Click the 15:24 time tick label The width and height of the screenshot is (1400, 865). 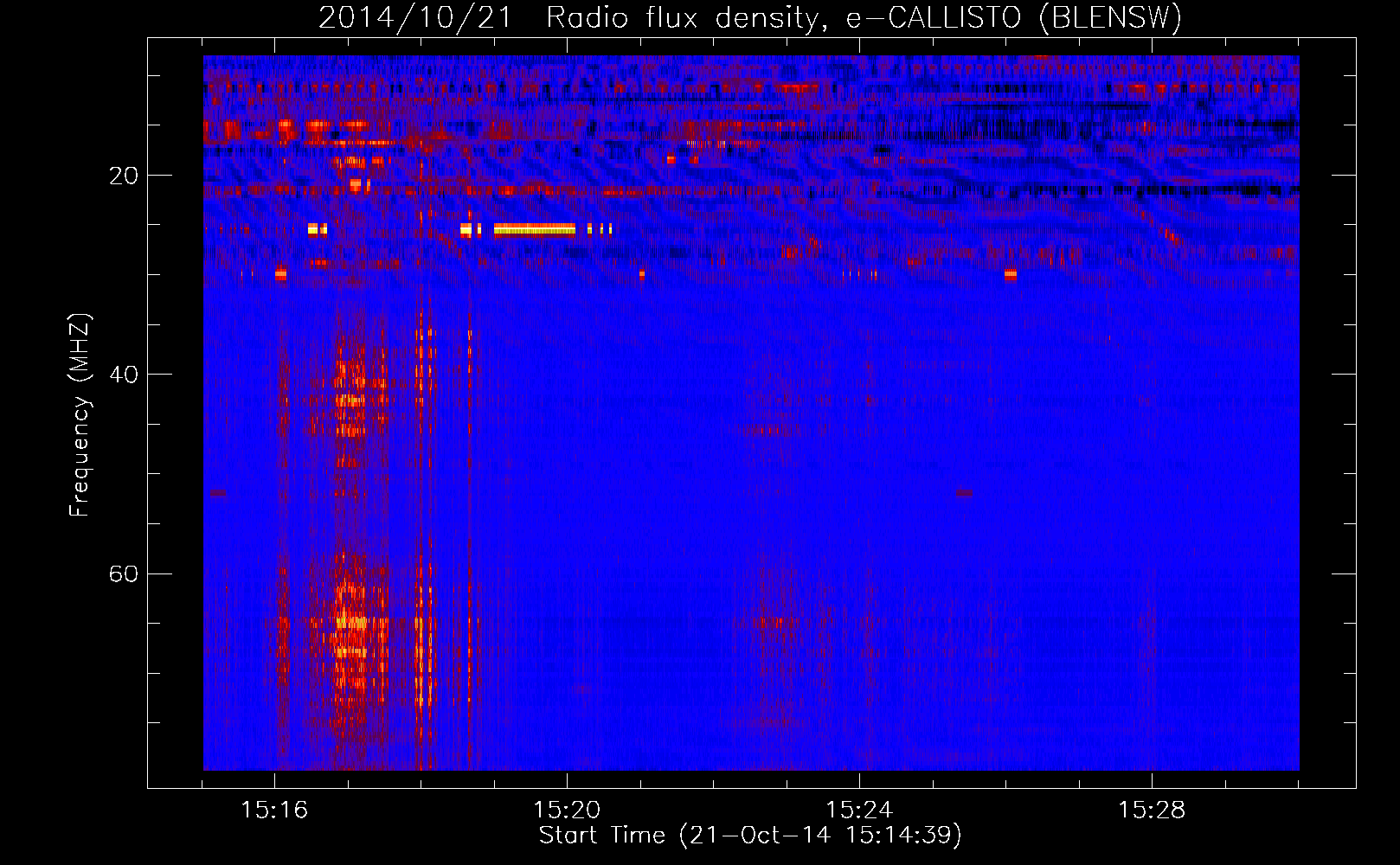point(859,811)
